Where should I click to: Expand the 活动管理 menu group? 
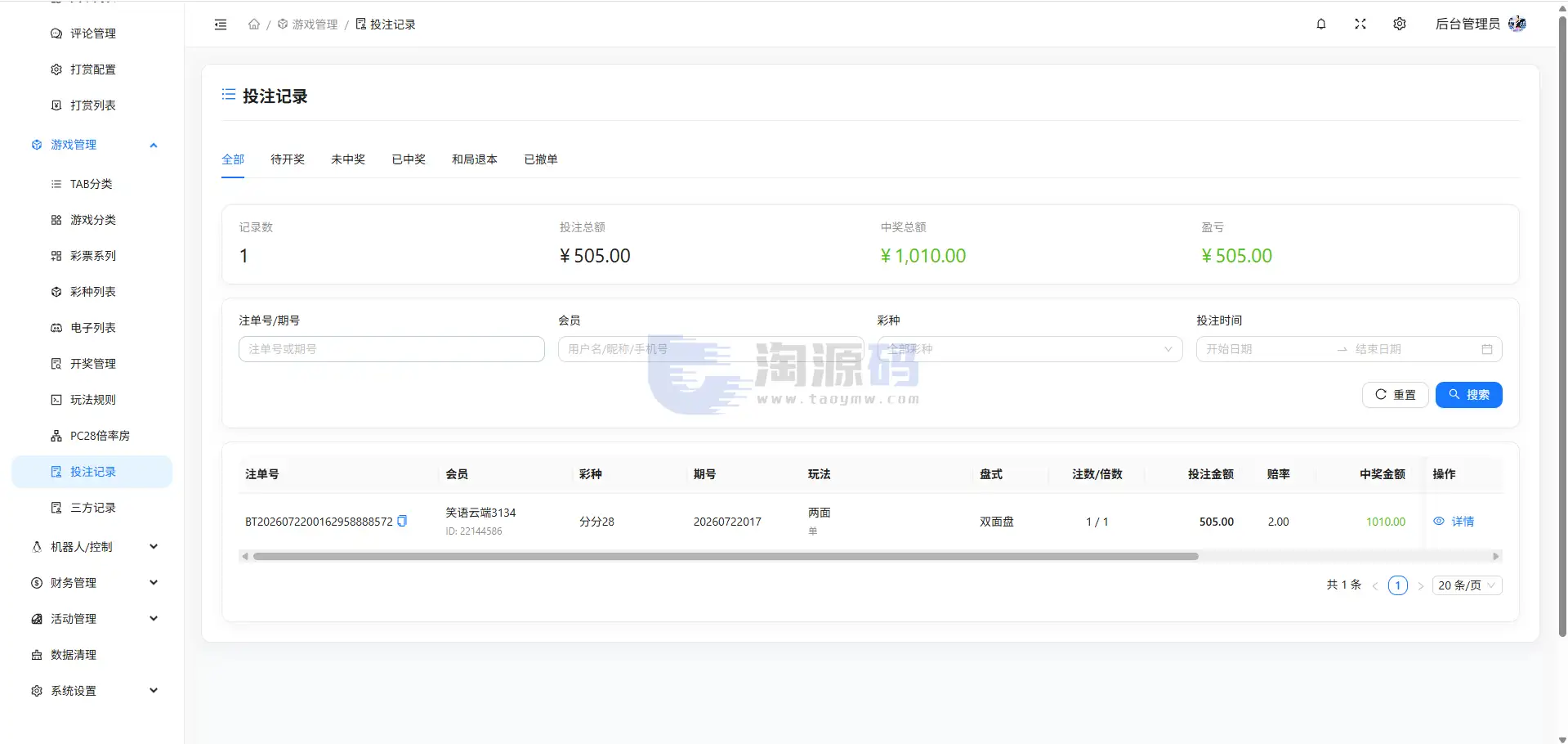pos(154,619)
